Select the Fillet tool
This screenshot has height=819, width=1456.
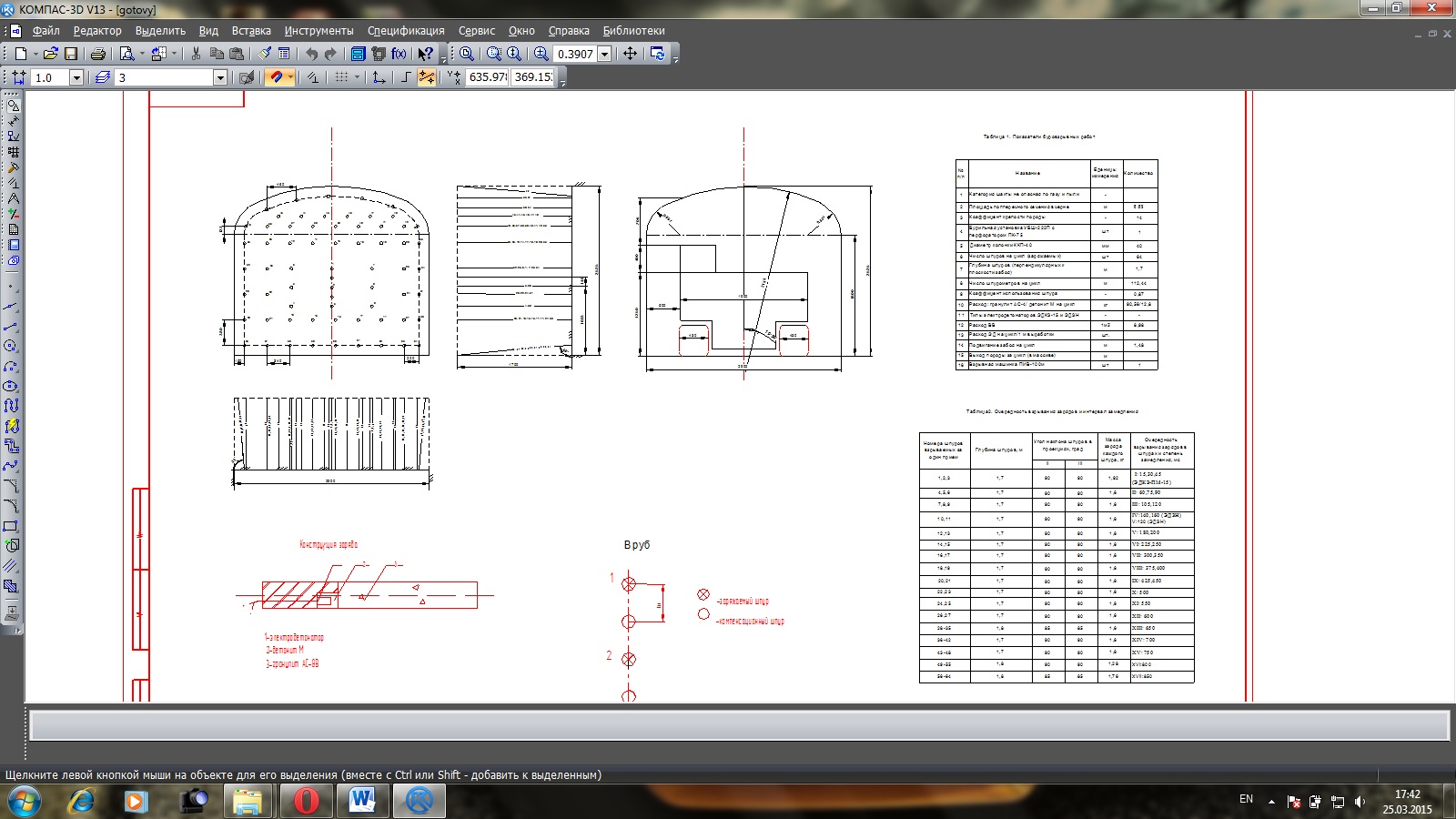[11, 507]
